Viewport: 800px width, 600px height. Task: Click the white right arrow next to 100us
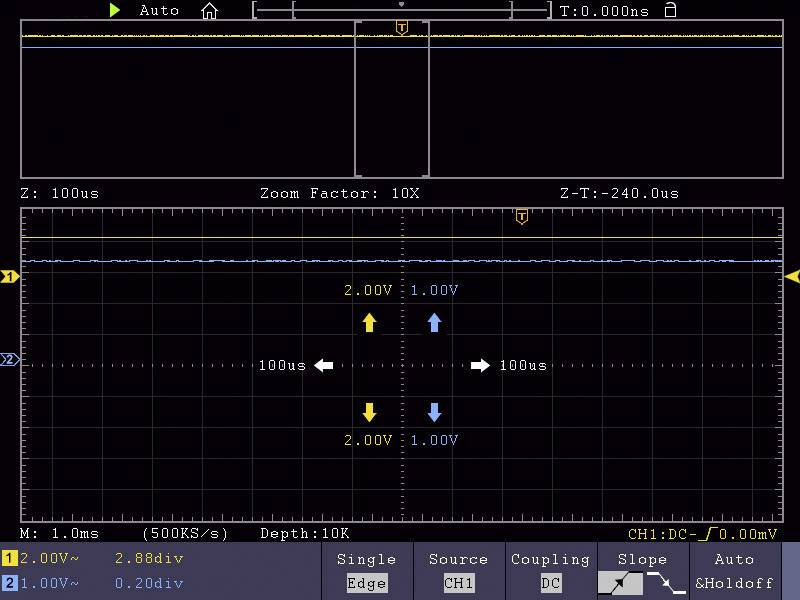[478, 365]
